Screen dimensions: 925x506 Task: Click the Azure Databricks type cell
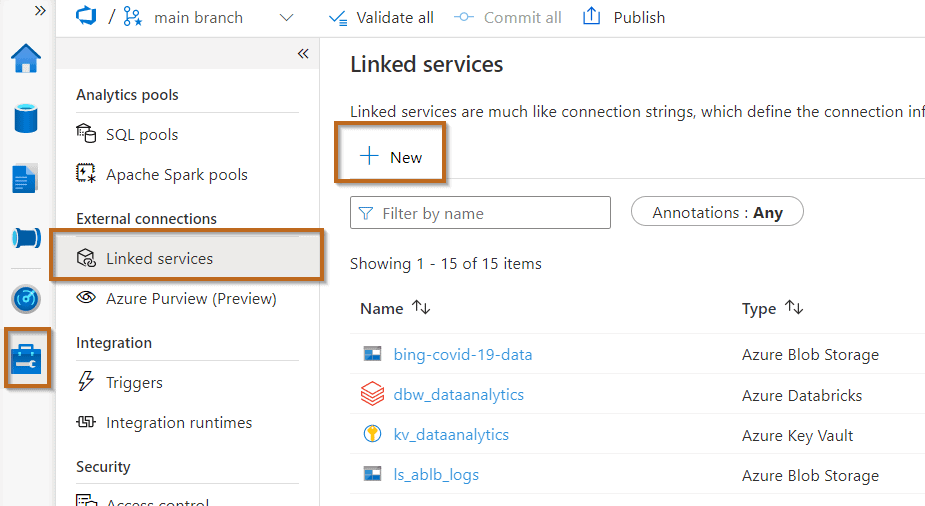802,395
